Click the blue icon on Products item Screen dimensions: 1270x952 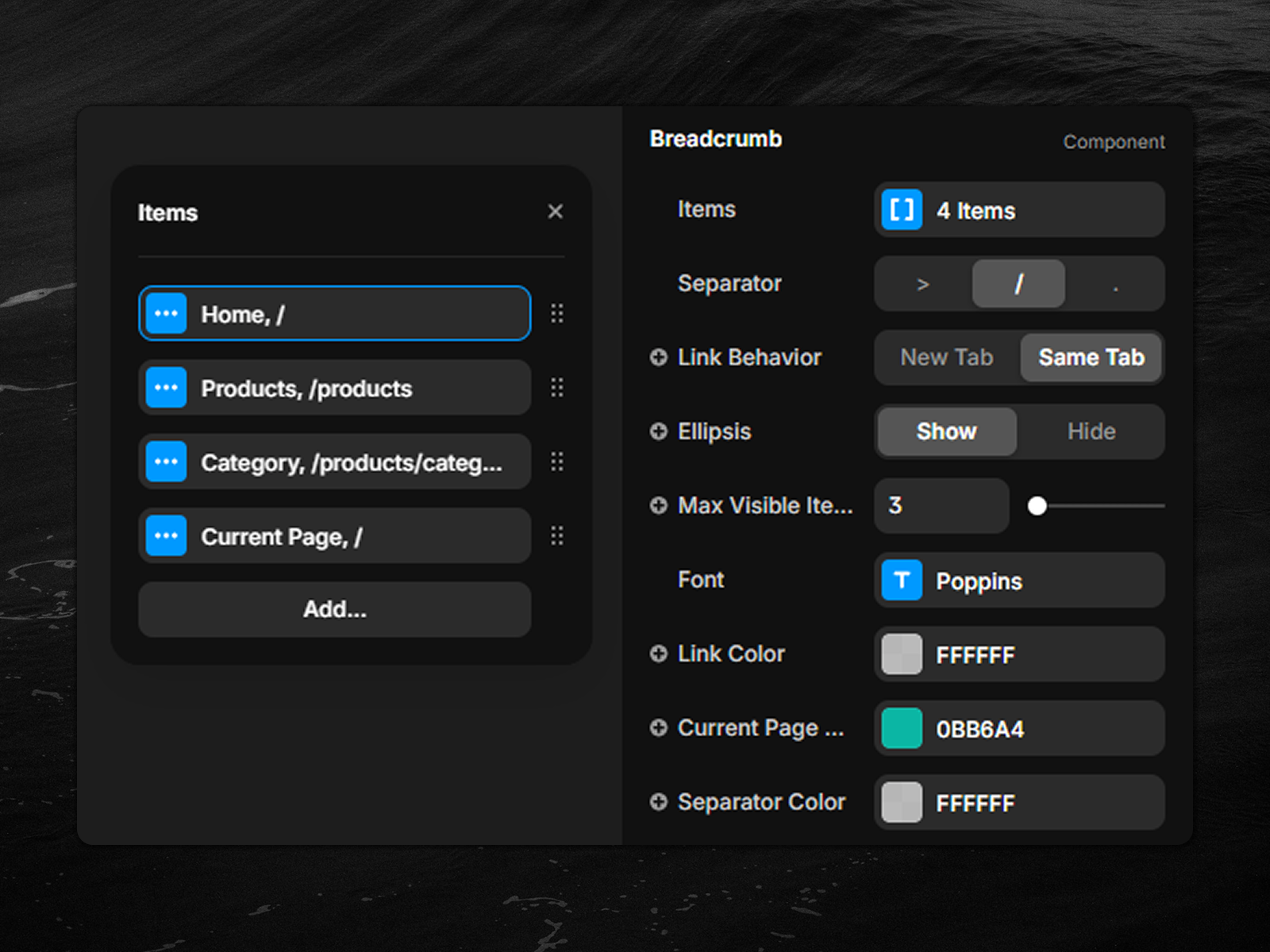(166, 388)
